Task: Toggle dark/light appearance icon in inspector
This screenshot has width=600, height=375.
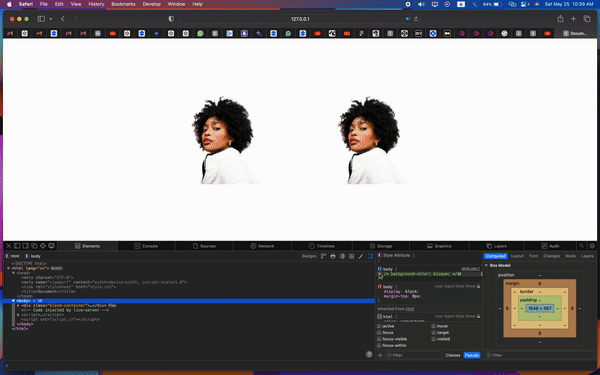Action: point(342,256)
